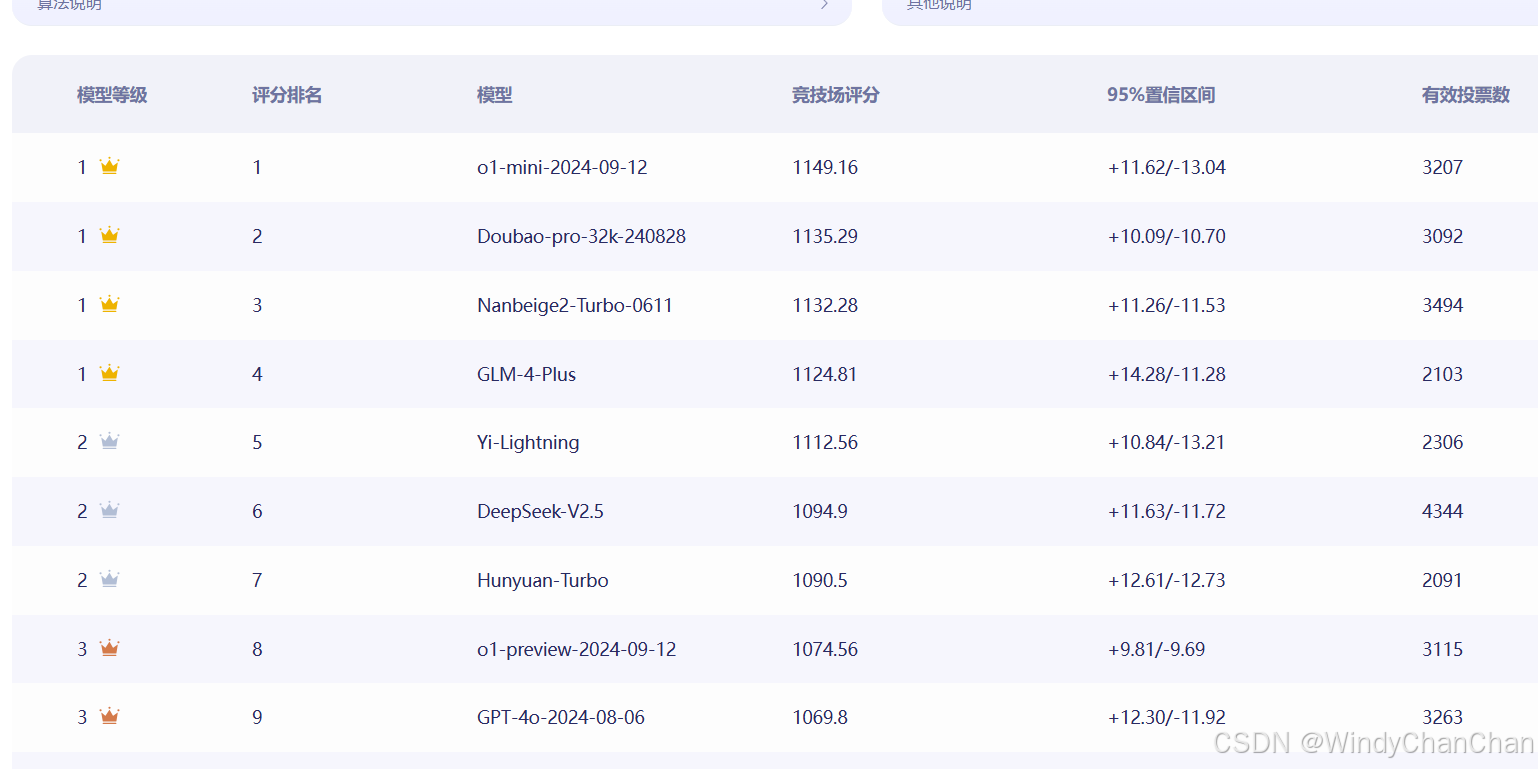Viewport: 1538px width, 769px height.
Task: Click rank number 8 in the o1-preview row
Action: [x=257, y=649]
